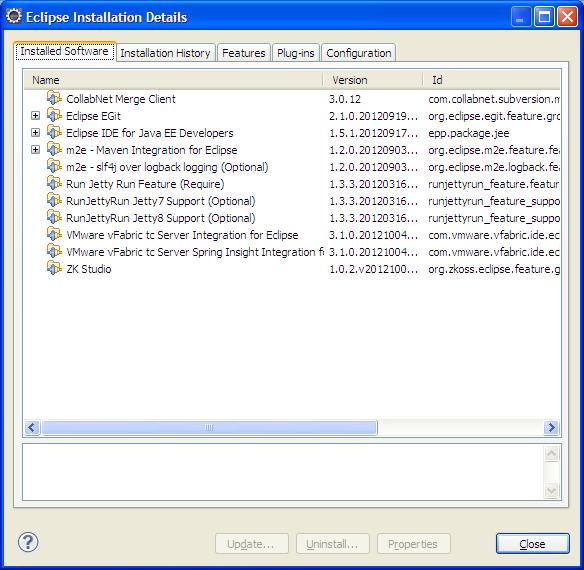This screenshot has width=584, height=570.
Task: Maximize the Installation Details window
Action: point(544,17)
